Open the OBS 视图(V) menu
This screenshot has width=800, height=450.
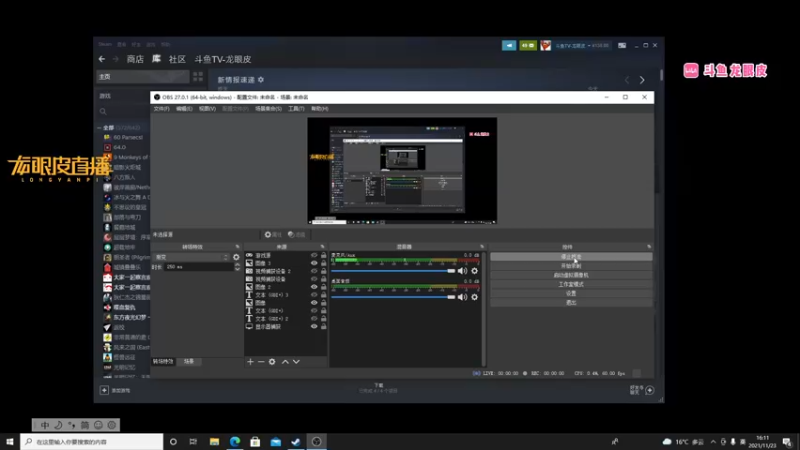coord(207,109)
